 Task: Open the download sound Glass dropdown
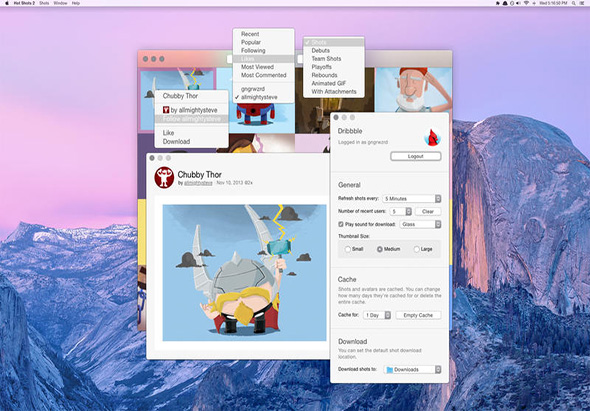point(420,224)
